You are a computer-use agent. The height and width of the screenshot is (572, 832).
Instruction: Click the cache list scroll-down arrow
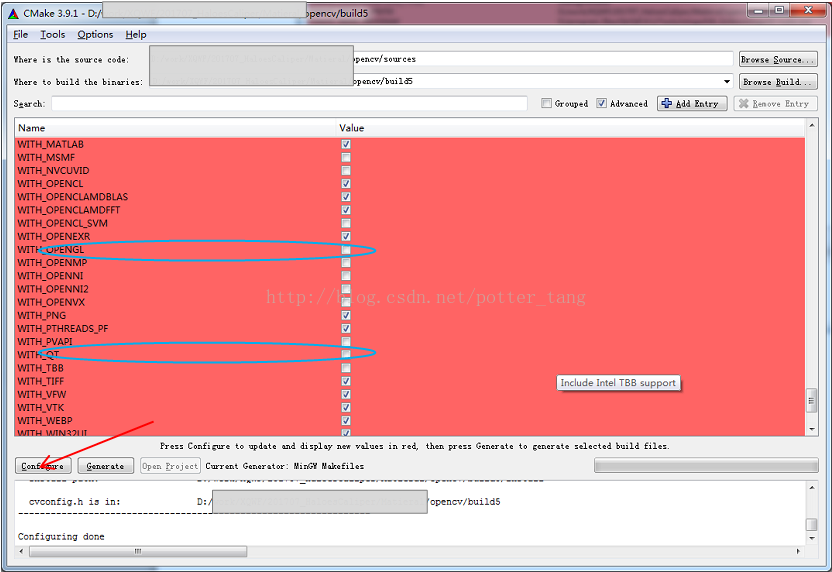point(812,429)
